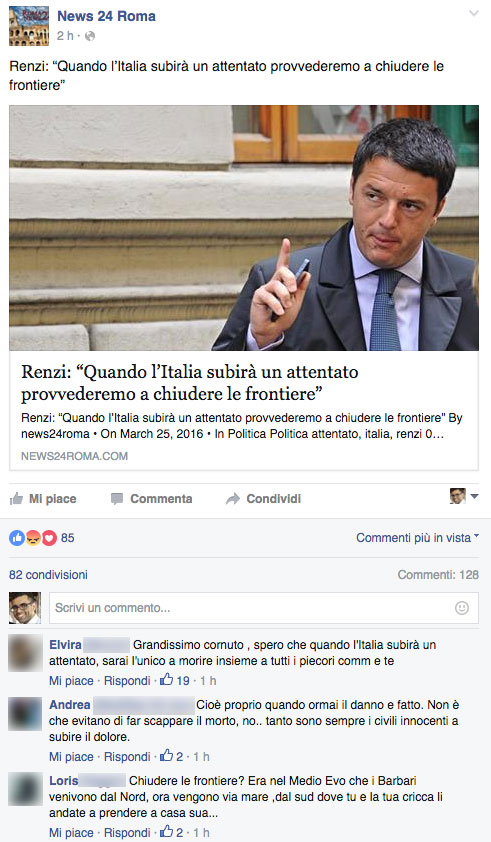491x842 pixels.
Task: Click the Condividi share arrow button
Action: tap(263, 499)
